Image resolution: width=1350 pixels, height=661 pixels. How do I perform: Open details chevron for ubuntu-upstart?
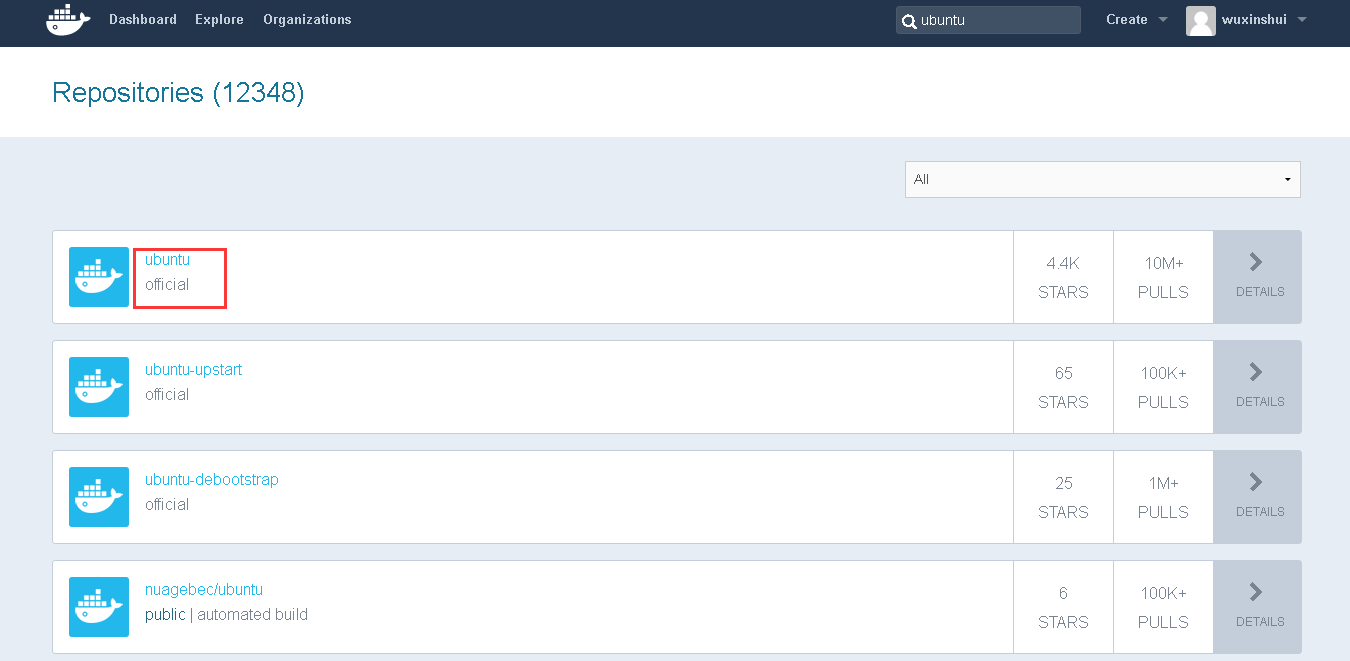click(1256, 372)
